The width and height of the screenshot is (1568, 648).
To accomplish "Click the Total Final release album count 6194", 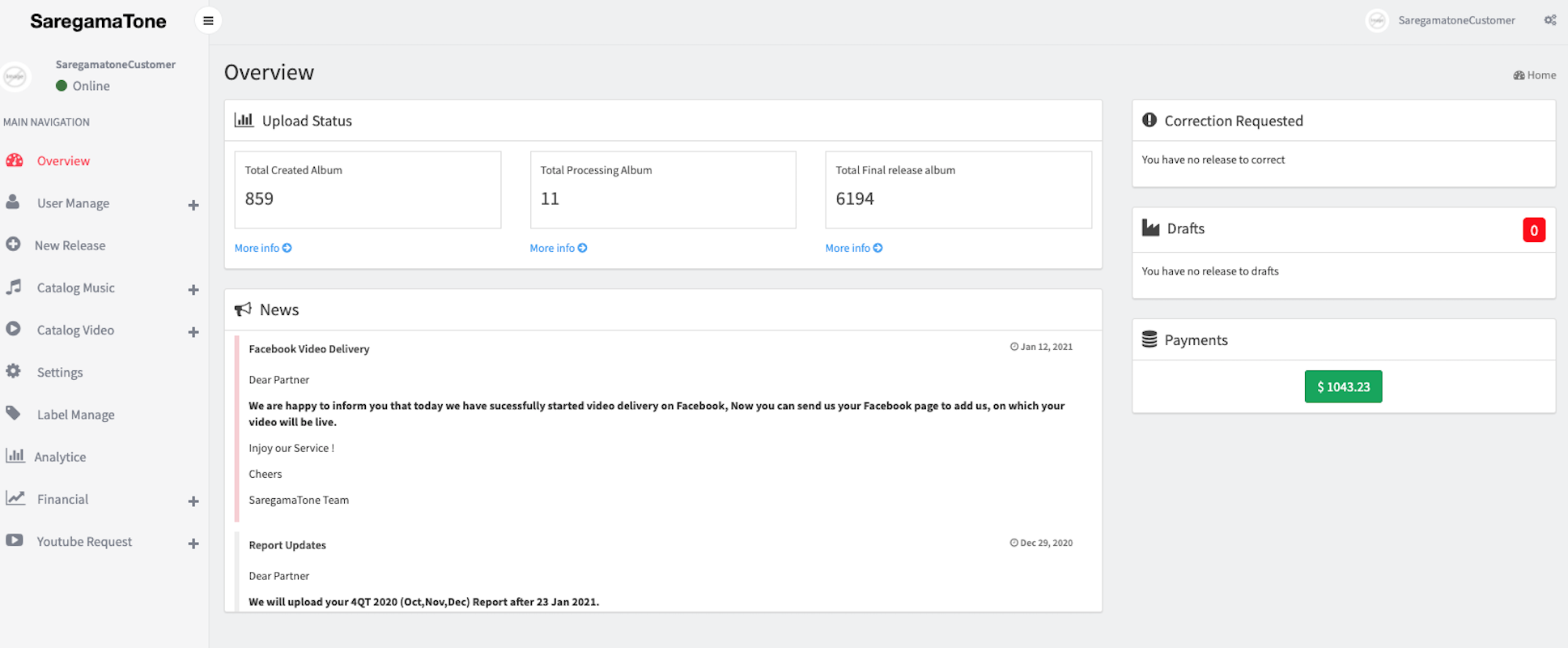I will (x=855, y=198).
